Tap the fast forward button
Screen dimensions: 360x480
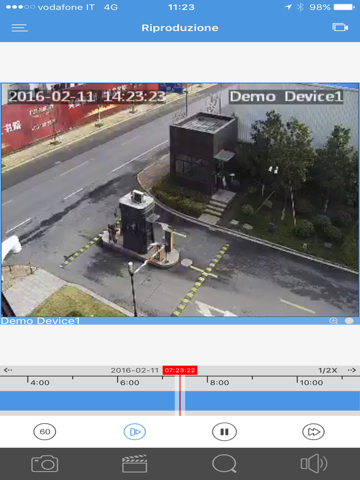pyautogui.click(x=313, y=432)
